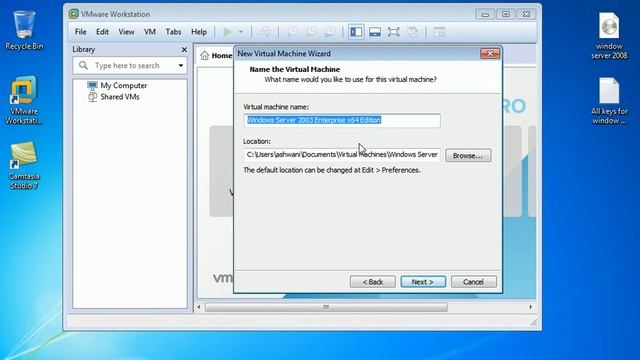The width and height of the screenshot is (640, 360).
Task: Toggle the Show Library sidebar icon
Action: point(356,32)
